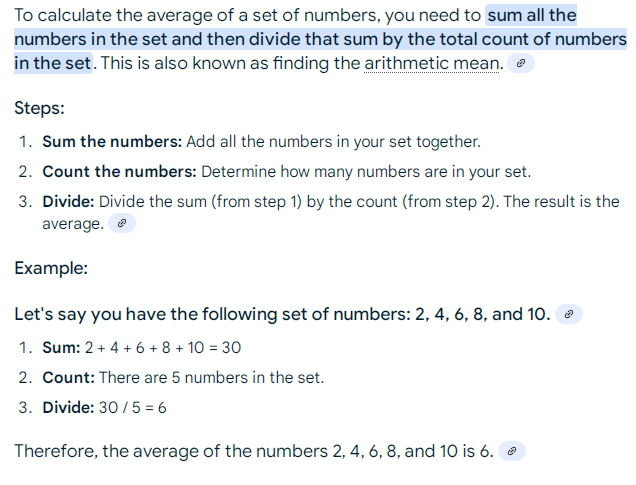Click the 'Steps:' heading

point(39,108)
